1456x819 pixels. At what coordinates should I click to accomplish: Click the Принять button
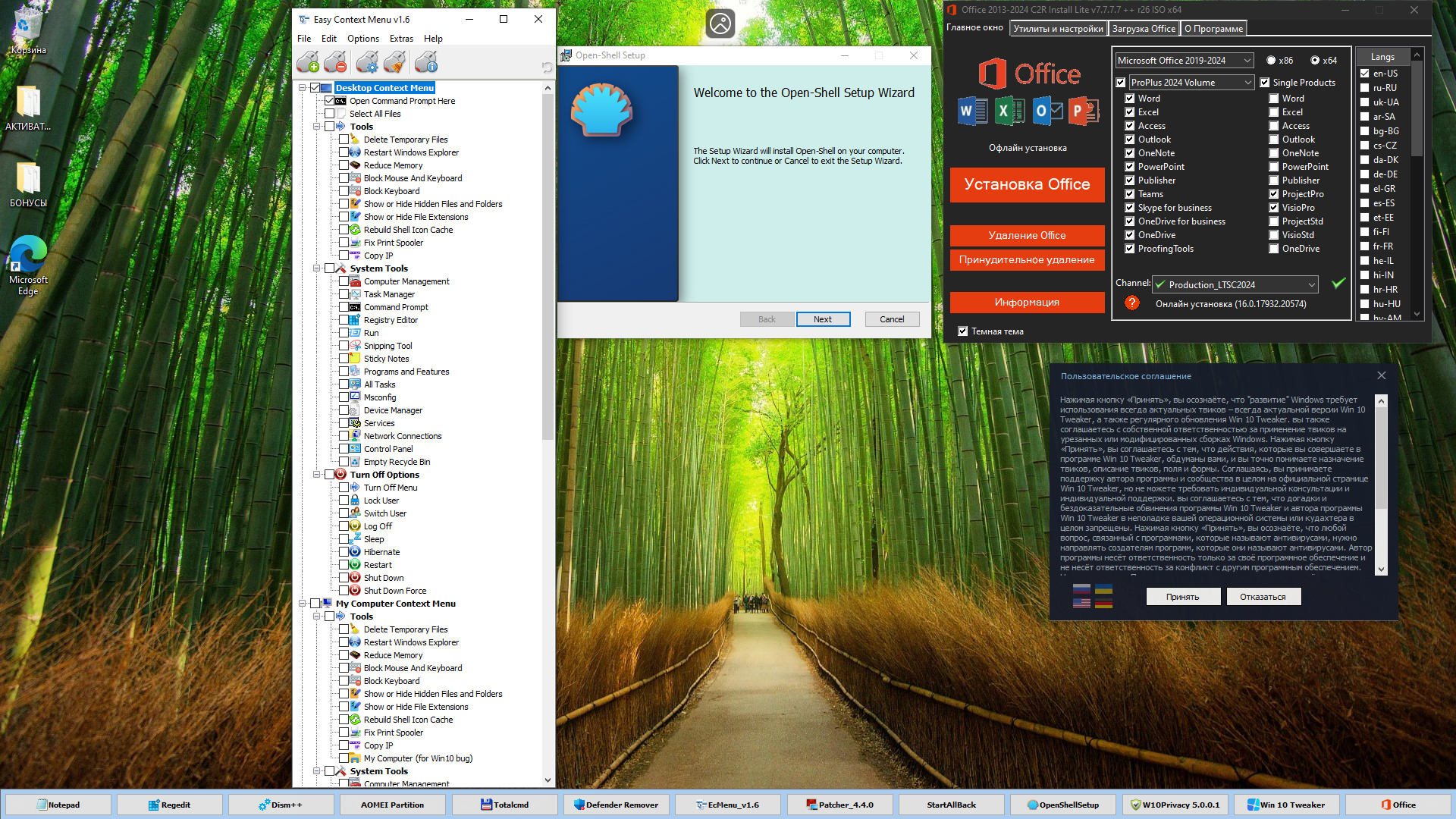pos(1182,597)
